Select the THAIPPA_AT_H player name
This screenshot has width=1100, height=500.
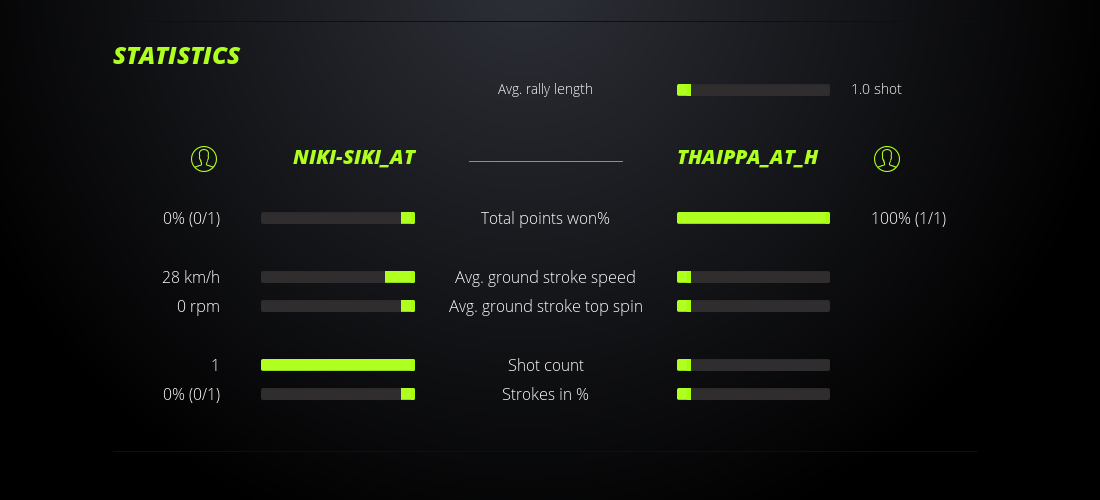pyautogui.click(x=747, y=158)
